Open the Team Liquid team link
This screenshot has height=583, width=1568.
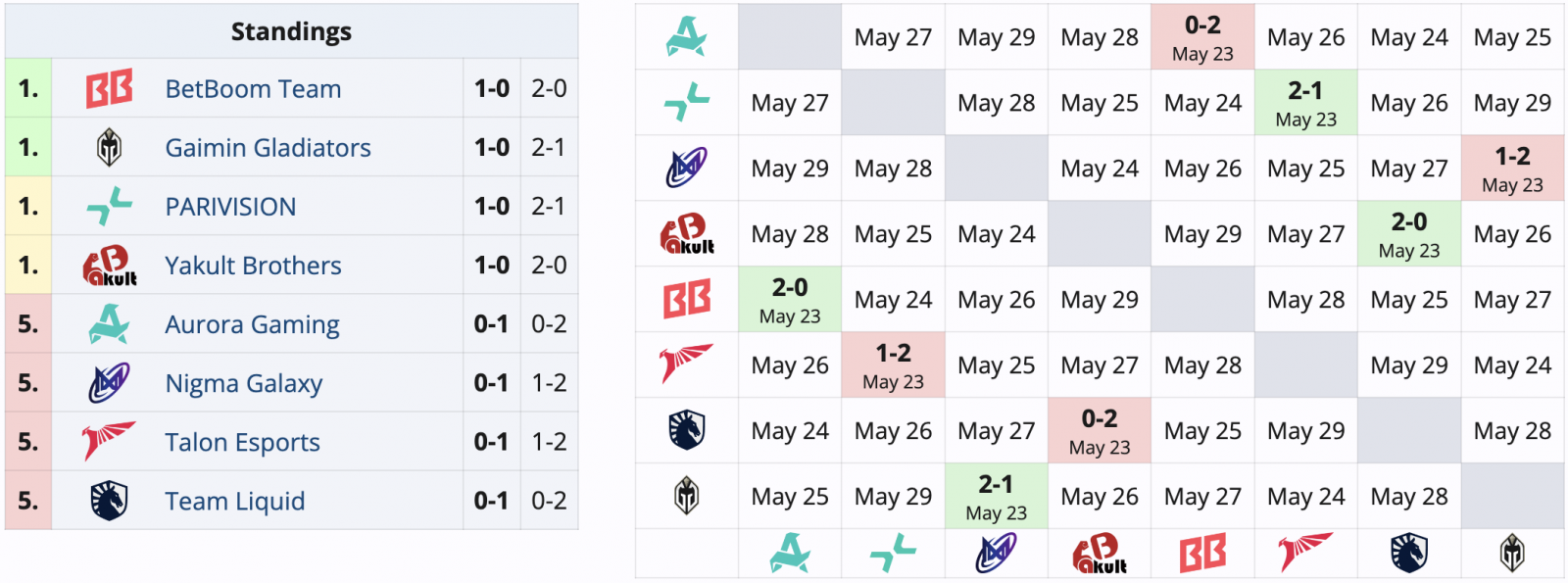[x=234, y=501]
